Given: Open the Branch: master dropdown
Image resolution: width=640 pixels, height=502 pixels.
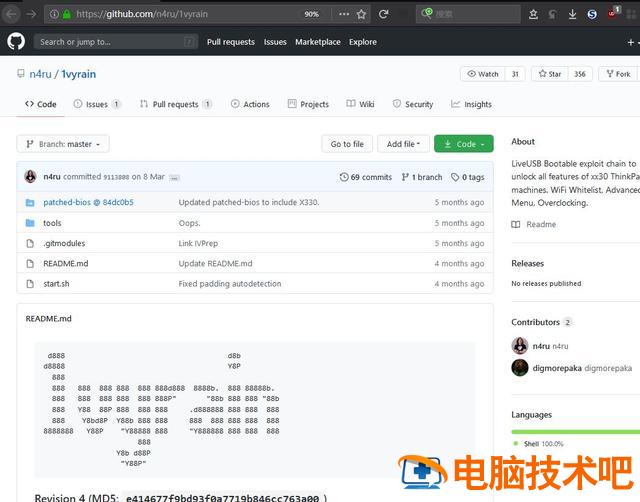Looking at the screenshot, I should click(63, 144).
